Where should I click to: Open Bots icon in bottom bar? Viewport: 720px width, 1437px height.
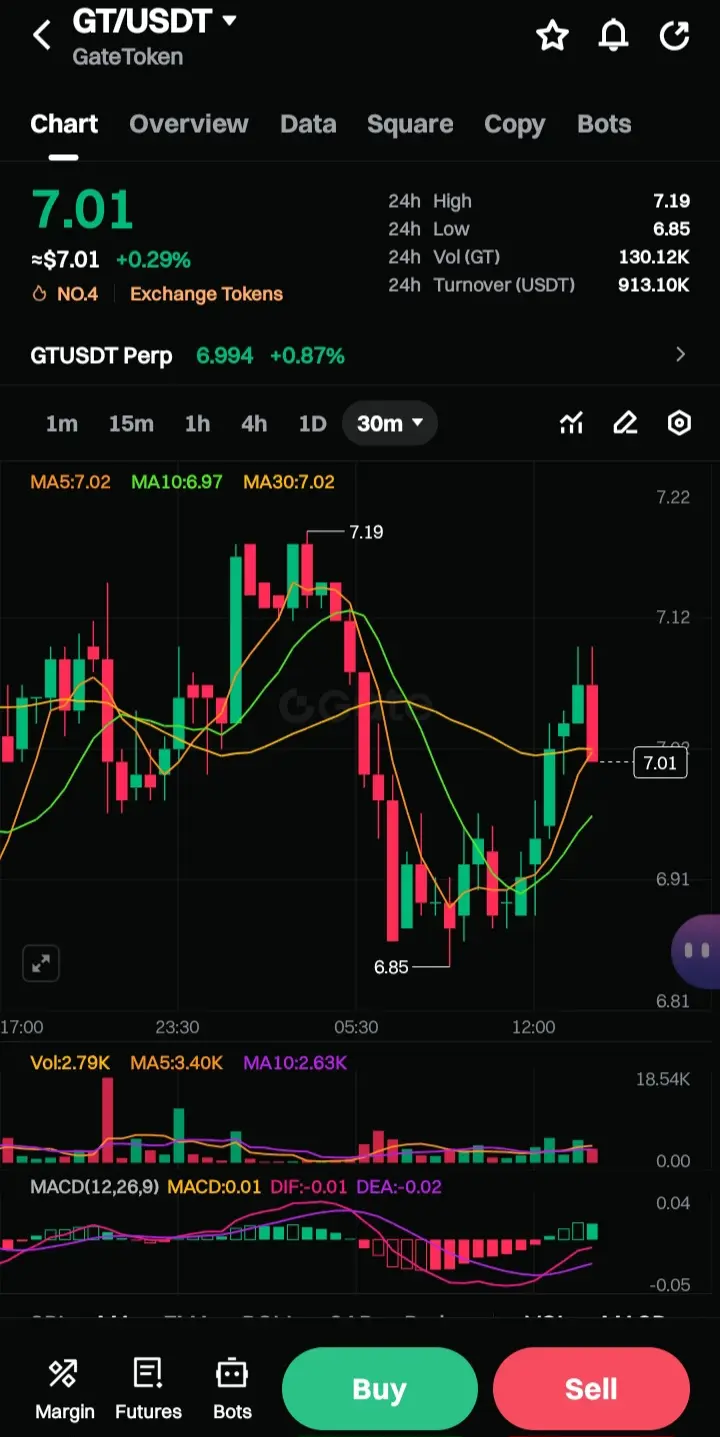click(232, 1389)
